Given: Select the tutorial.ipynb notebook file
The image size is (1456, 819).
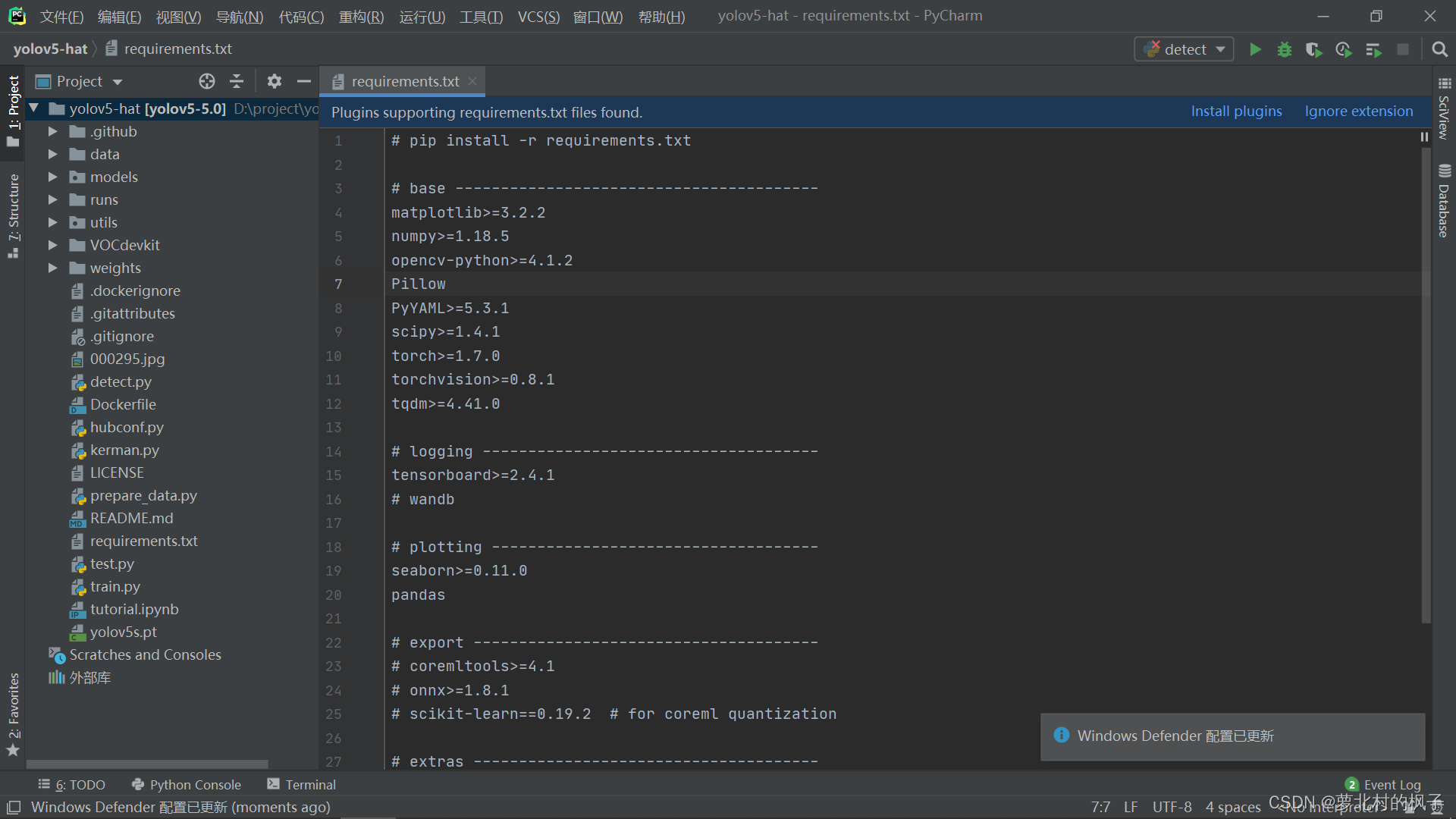Looking at the screenshot, I should (133, 609).
